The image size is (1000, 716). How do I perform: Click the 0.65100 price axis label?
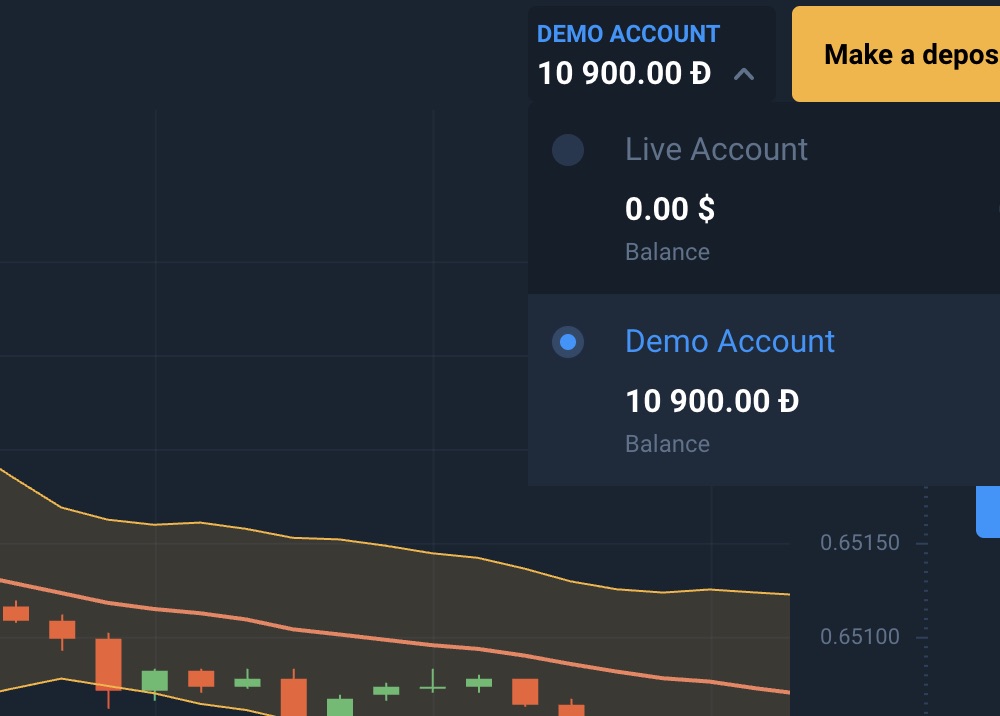click(859, 637)
